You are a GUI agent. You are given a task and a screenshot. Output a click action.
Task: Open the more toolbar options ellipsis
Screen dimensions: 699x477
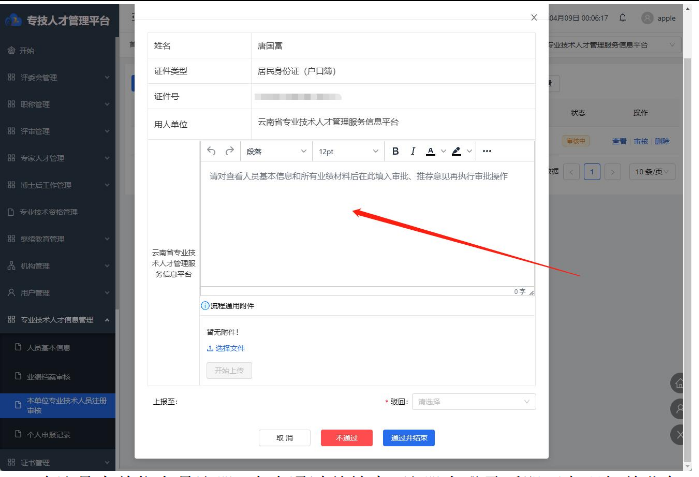(x=487, y=151)
